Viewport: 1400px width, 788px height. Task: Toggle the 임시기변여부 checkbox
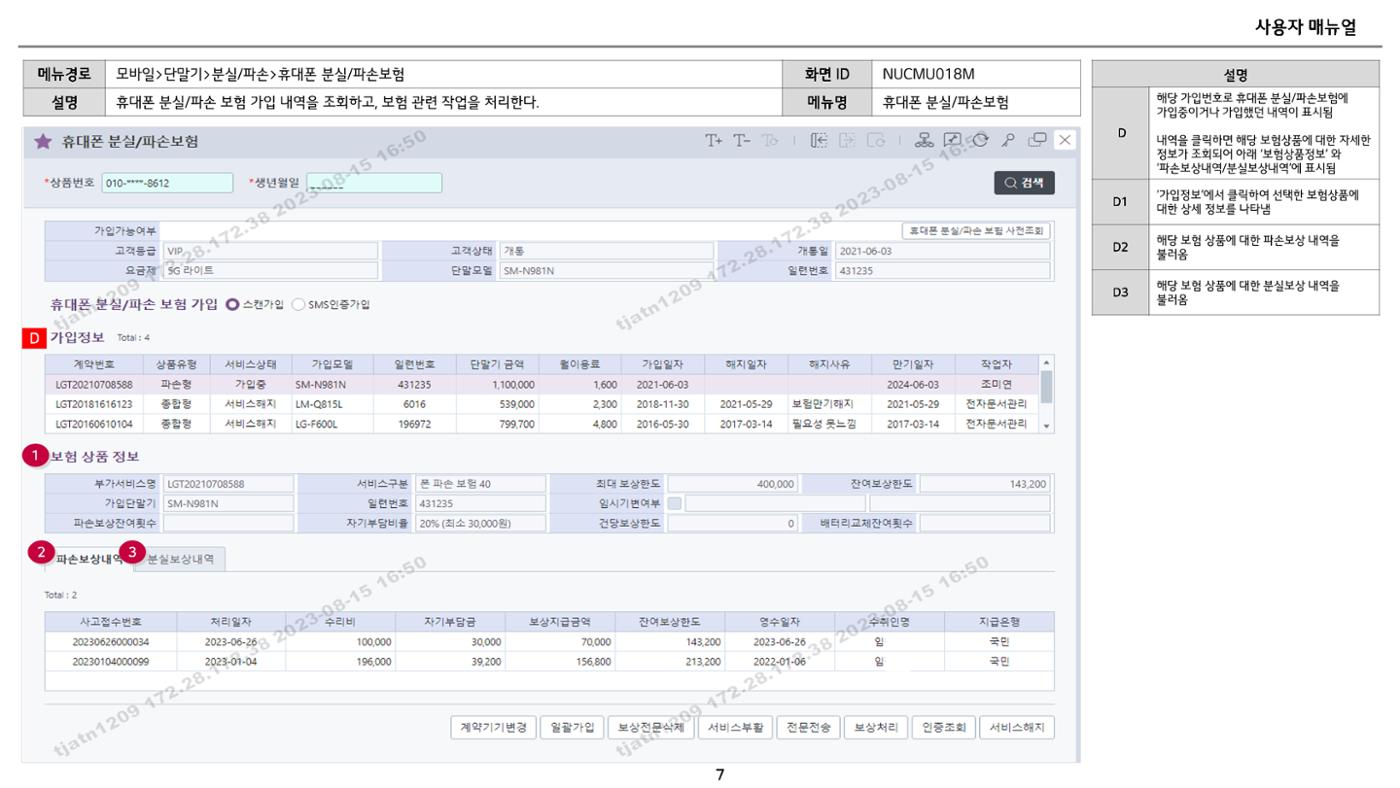pyautogui.click(x=674, y=503)
